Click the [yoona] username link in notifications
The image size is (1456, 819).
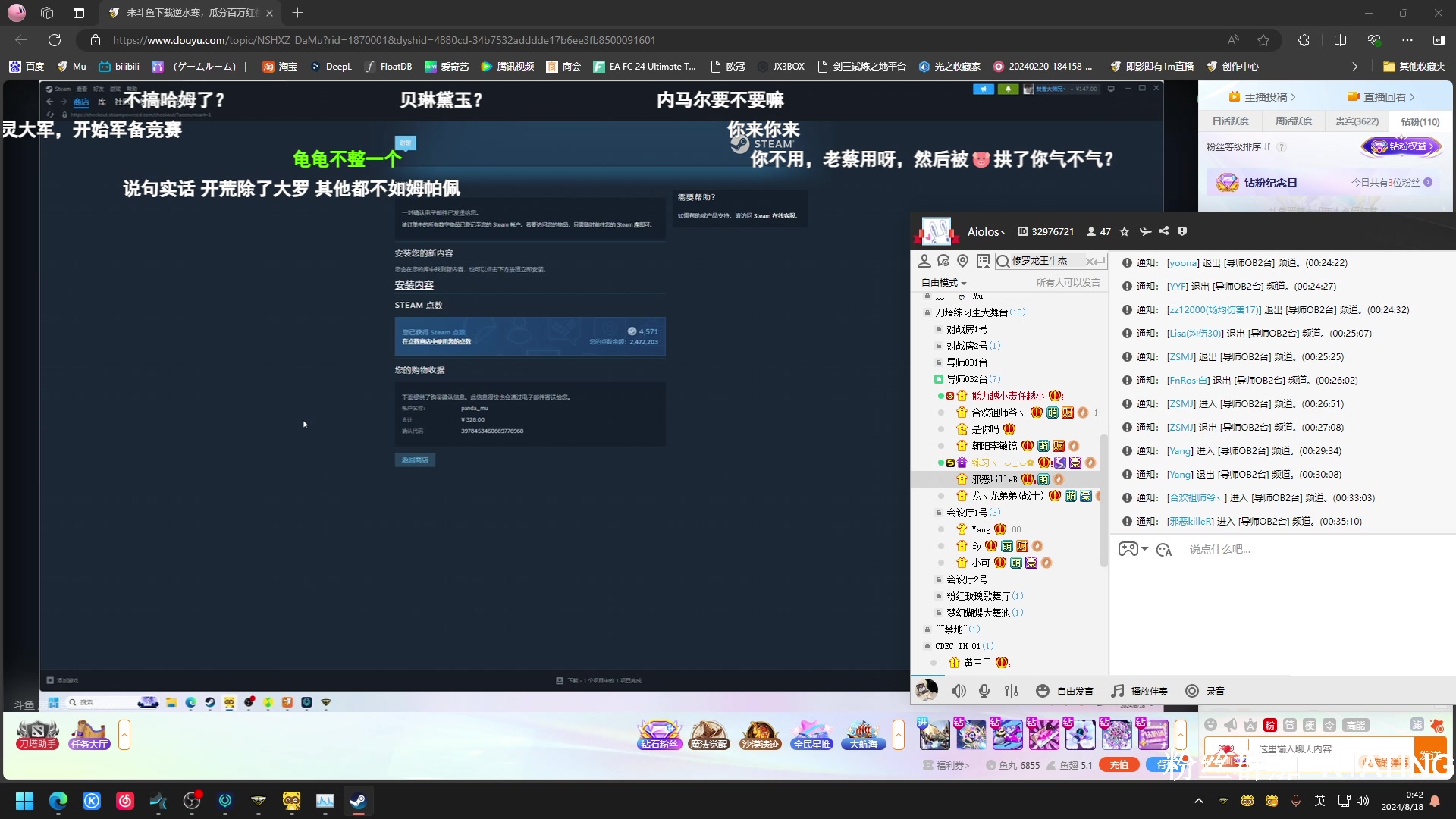pyautogui.click(x=1183, y=263)
